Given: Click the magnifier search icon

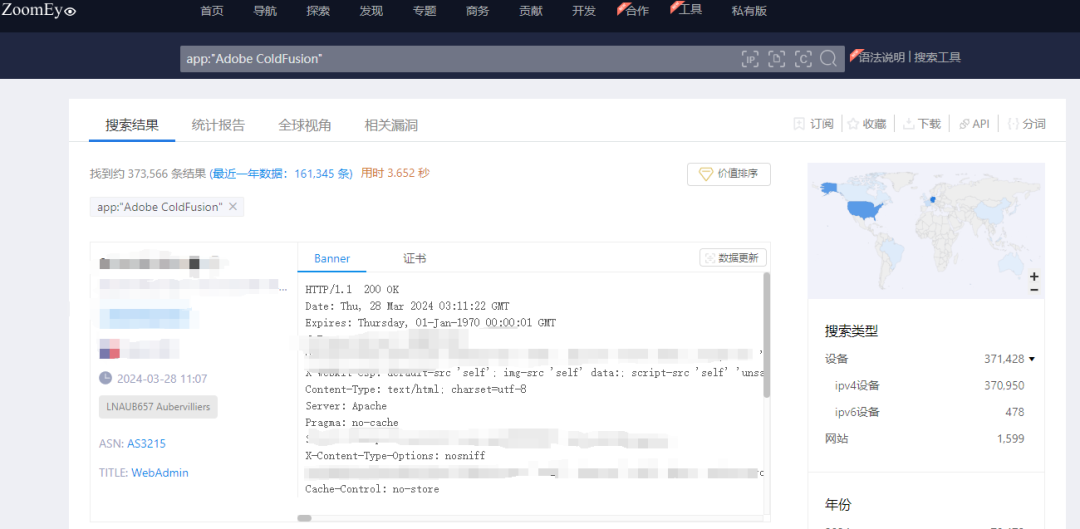Looking at the screenshot, I should (x=828, y=59).
